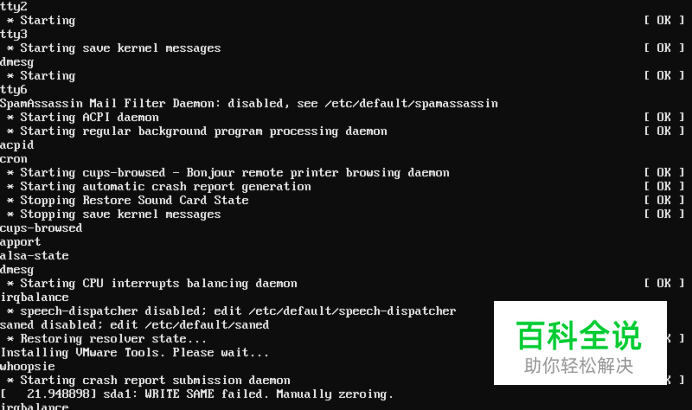Click the asterisk before Starting crash report submission
692x410 pixels.
tap(10, 380)
